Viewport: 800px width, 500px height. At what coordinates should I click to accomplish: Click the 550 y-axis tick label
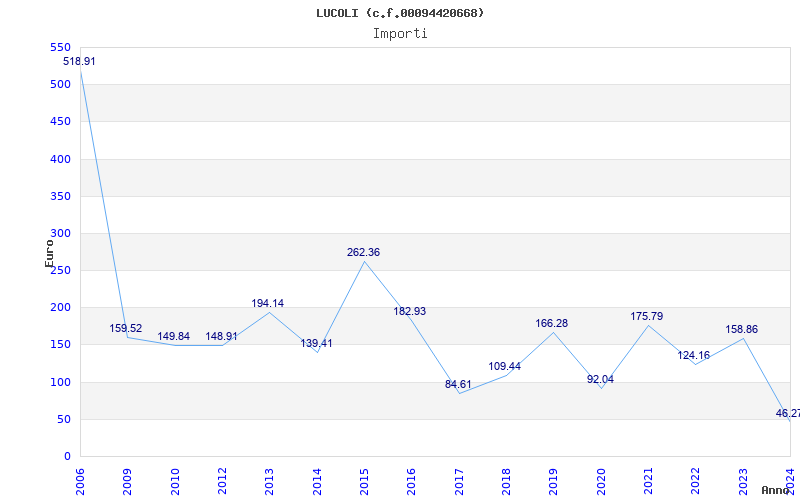point(60,47)
